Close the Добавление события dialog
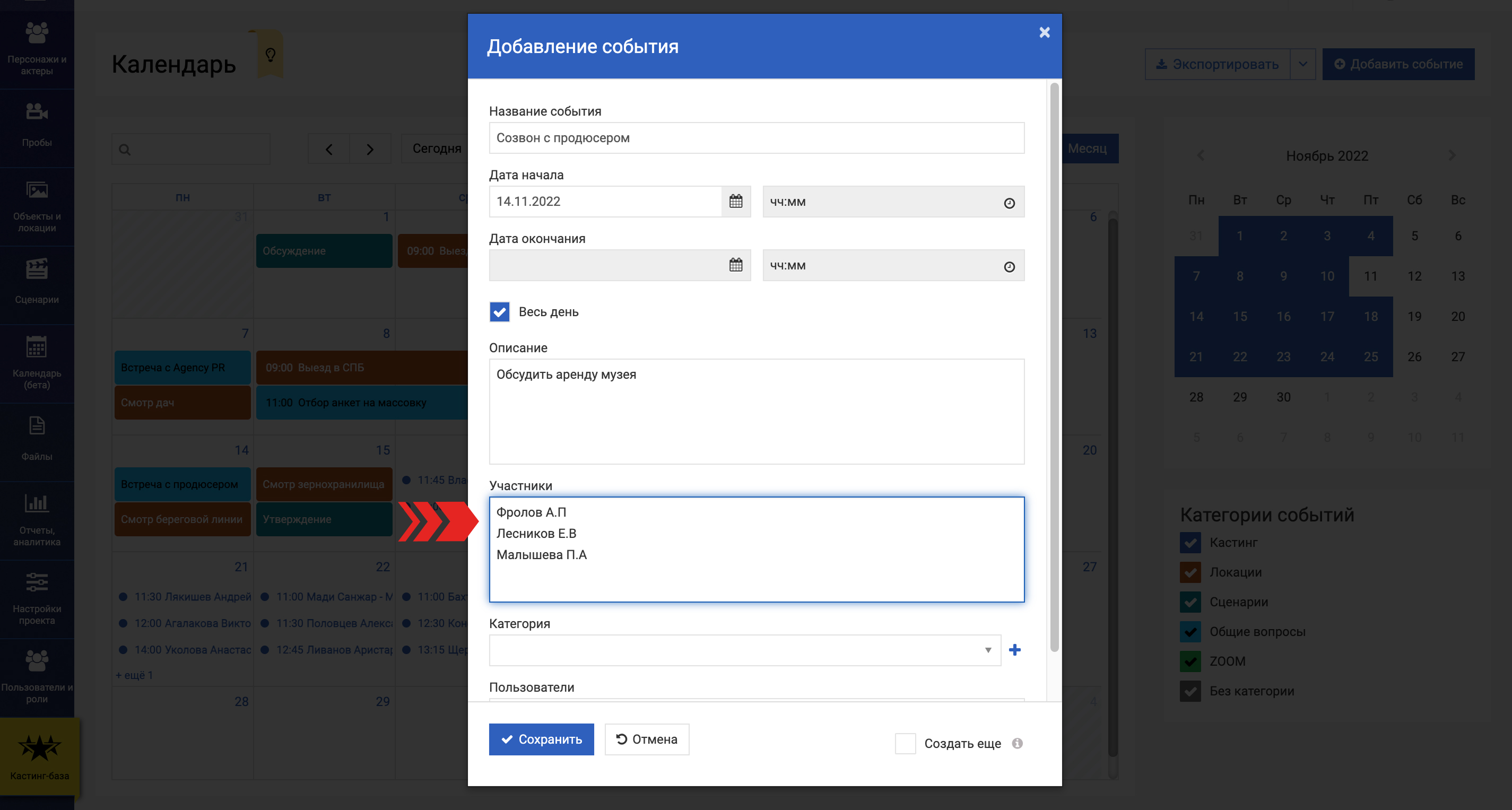This screenshot has height=810, width=1512. point(1044,32)
